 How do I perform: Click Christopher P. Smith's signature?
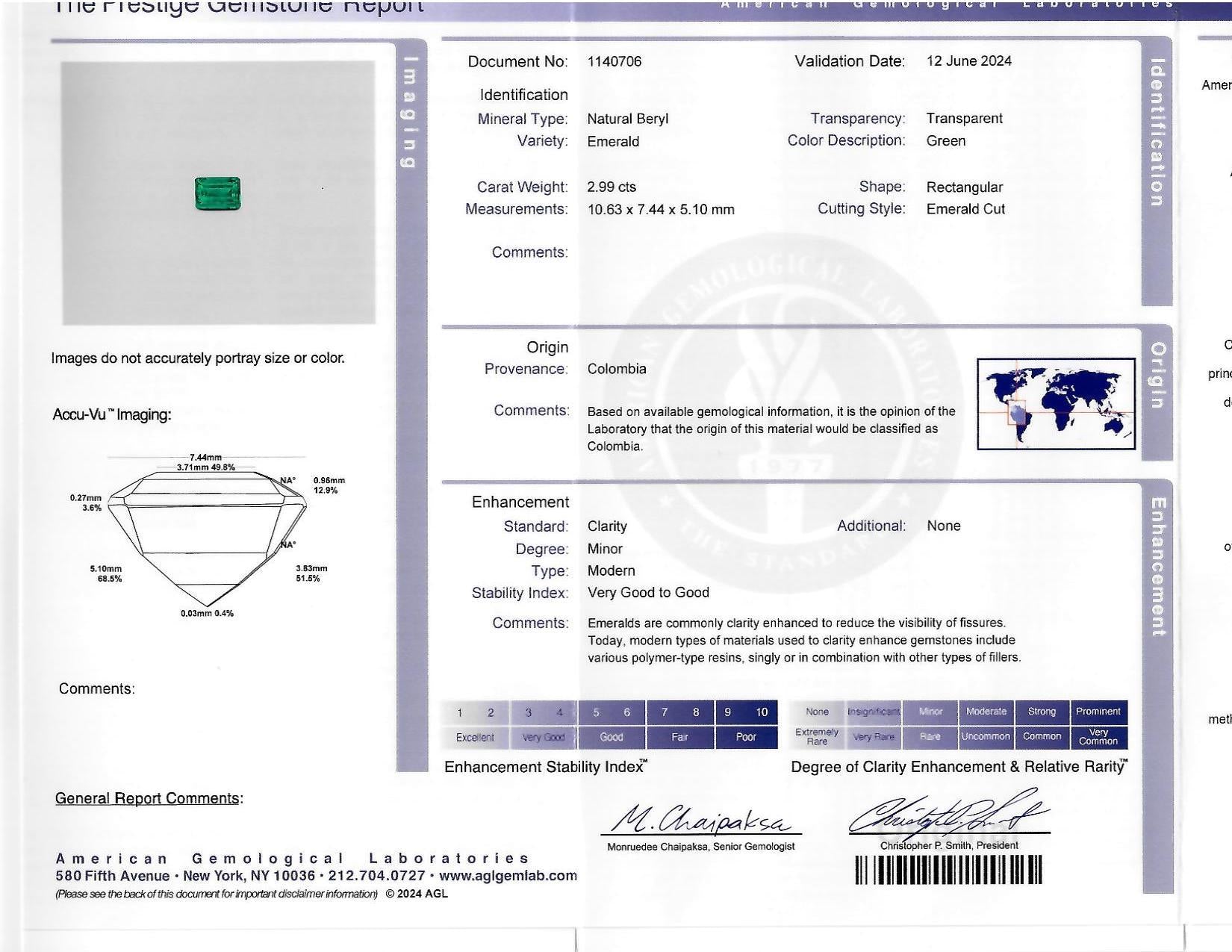click(948, 815)
